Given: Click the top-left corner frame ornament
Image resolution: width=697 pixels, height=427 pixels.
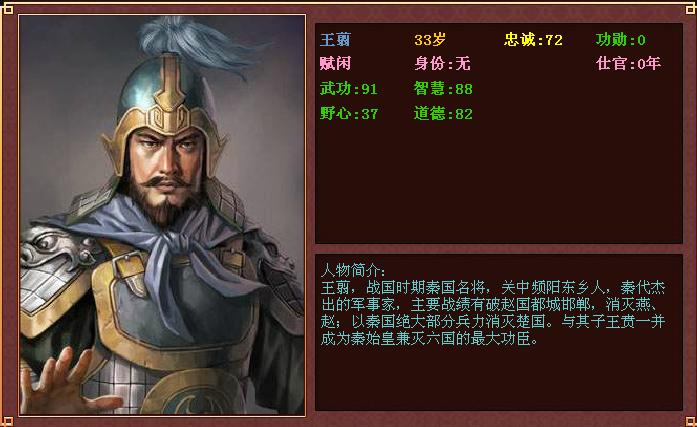Looking at the screenshot, I should (8, 8).
